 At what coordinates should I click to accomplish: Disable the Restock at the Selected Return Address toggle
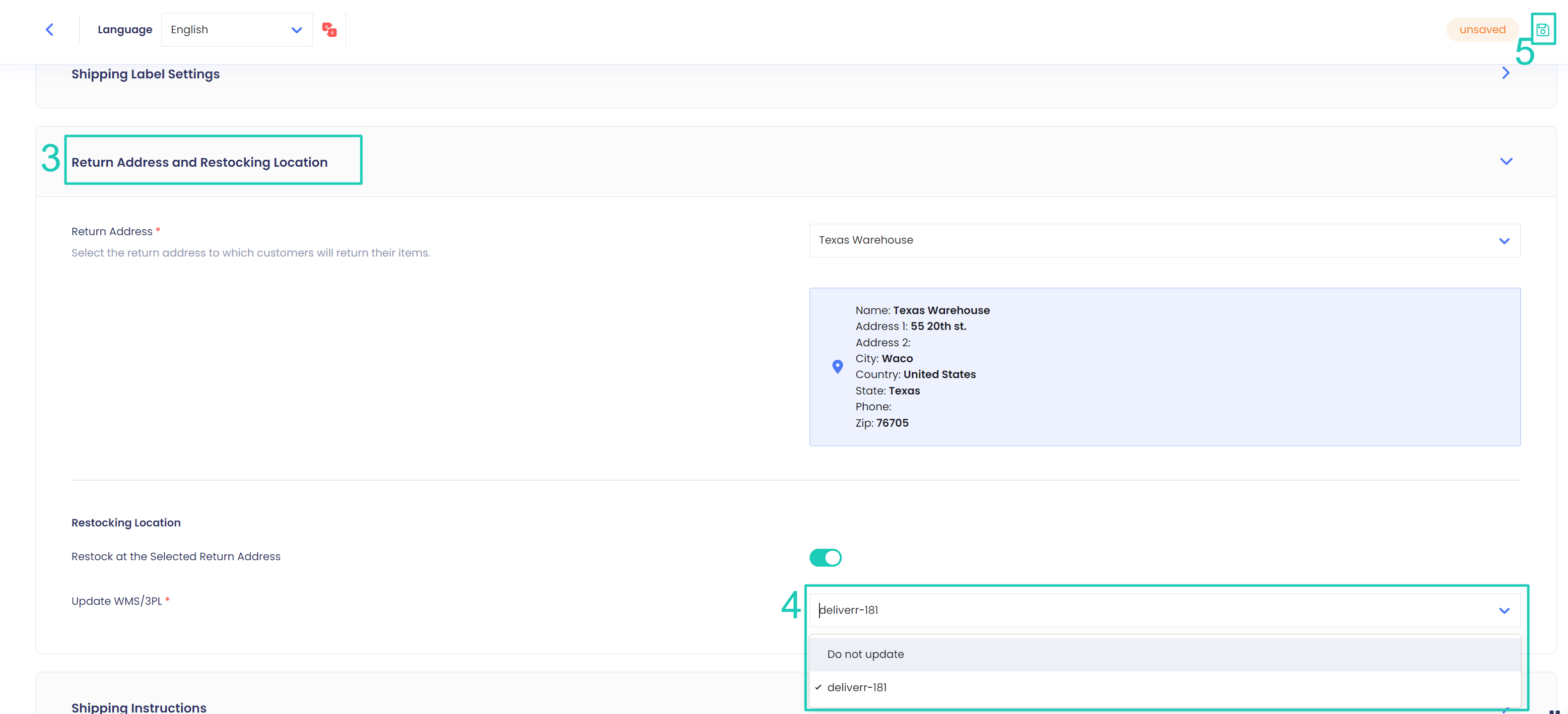825,557
